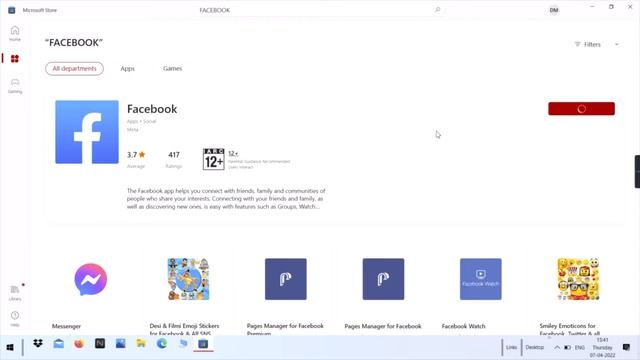Click the Desktop toolbar on the taskbar

point(534,347)
